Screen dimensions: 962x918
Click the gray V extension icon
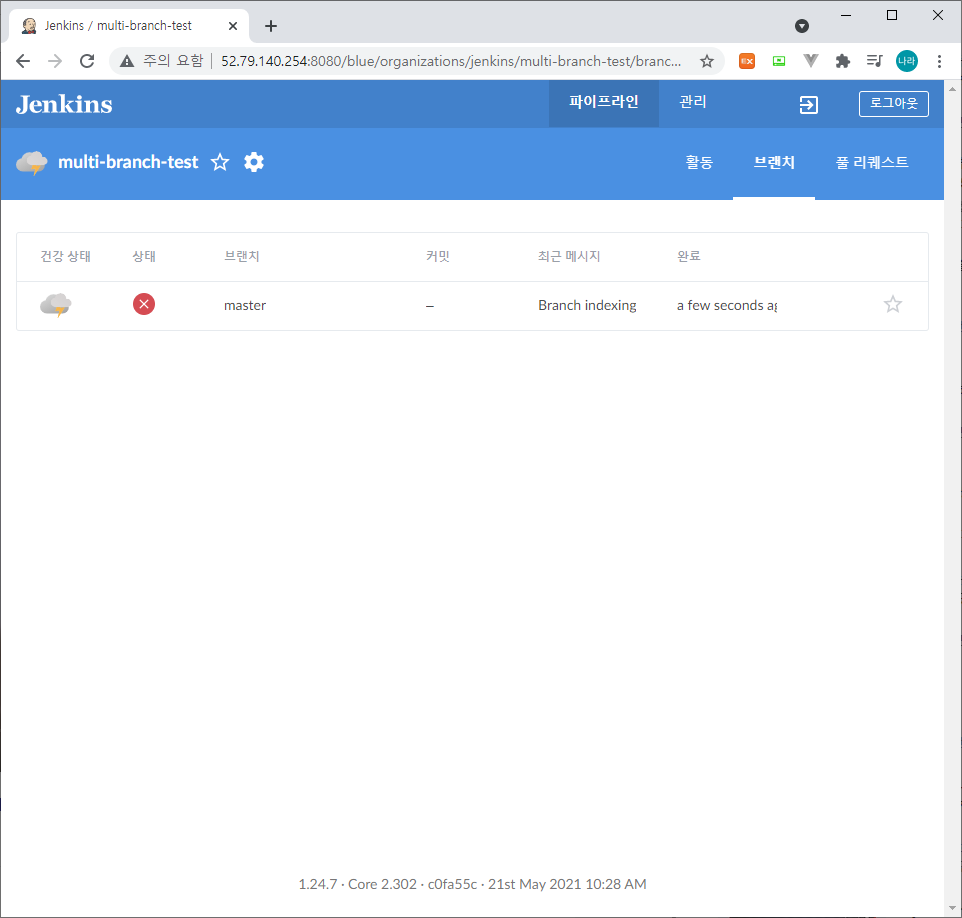point(811,61)
